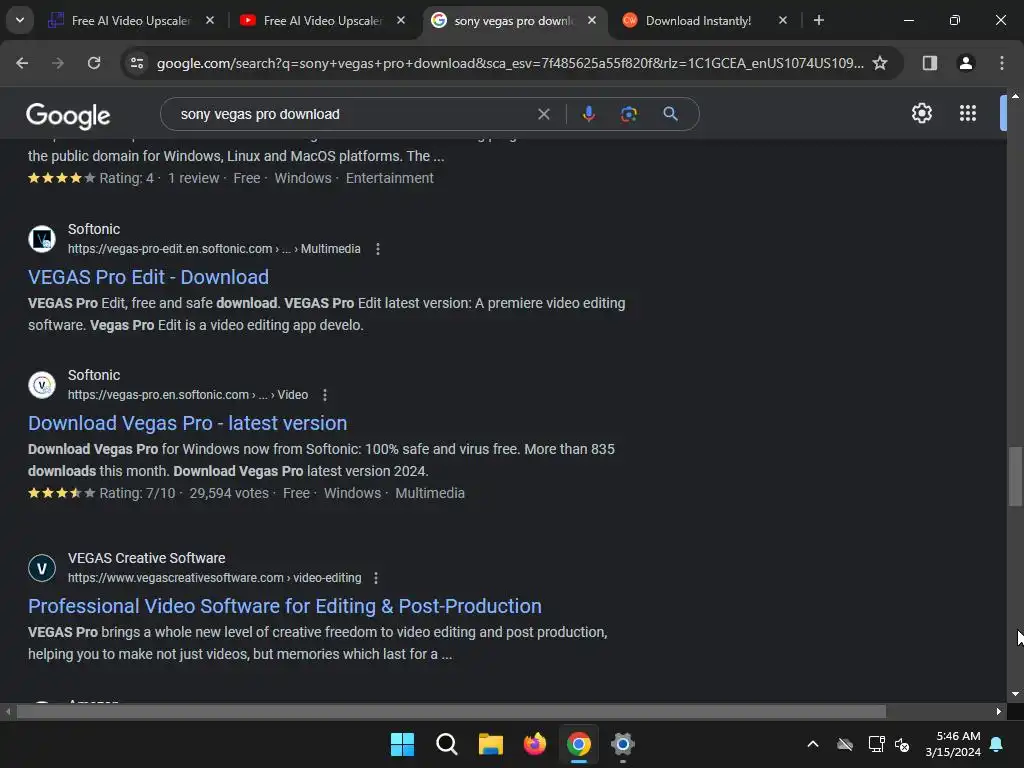This screenshot has height=768, width=1024.
Task: Start a voice search with microphone
Action: coord(588,114)
